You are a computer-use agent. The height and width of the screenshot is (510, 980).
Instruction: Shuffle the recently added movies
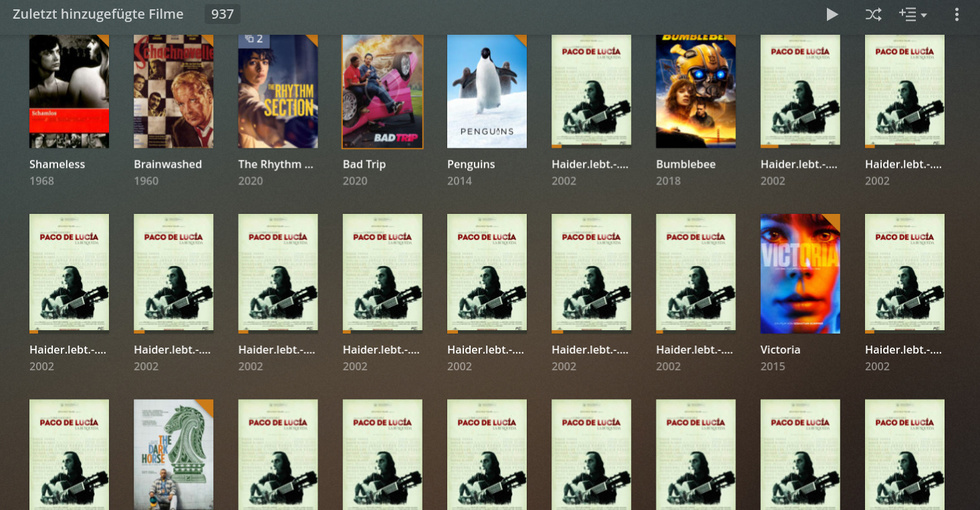(873, 14)
